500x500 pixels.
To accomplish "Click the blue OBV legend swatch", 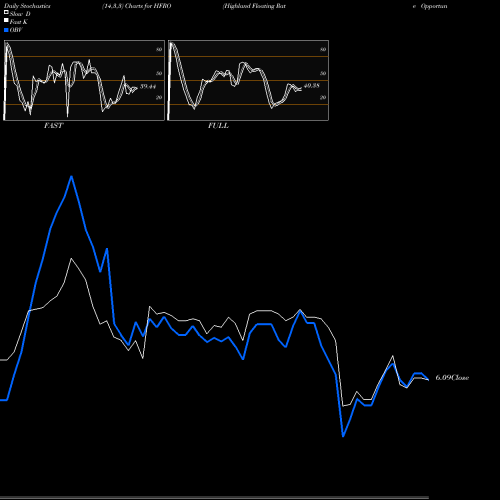I will click(6, 30).
